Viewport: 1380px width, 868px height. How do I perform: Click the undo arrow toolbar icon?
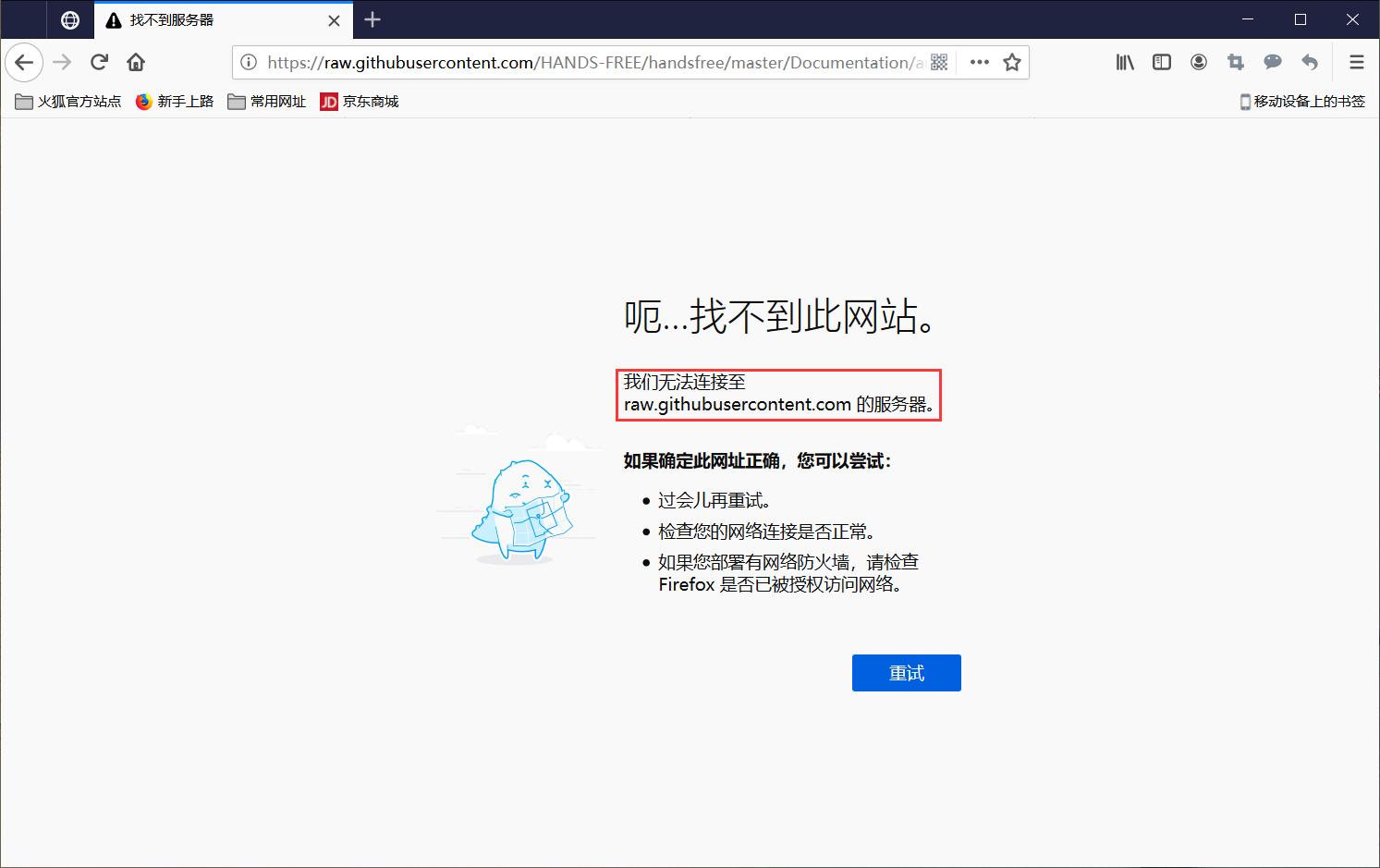click(x=1310, y=63)
